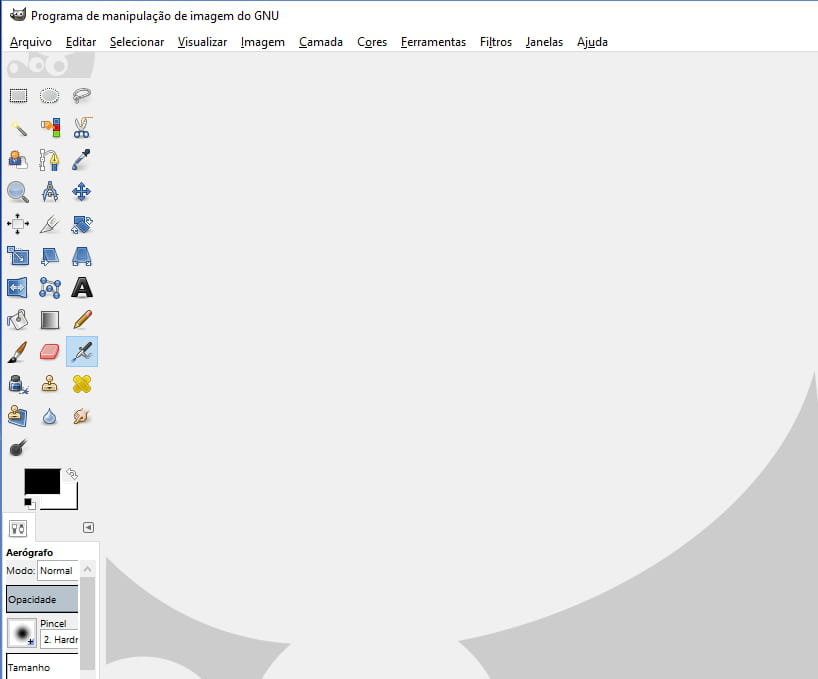Open the Camada menu
818x679 pixels.
(x=320, y=42)
